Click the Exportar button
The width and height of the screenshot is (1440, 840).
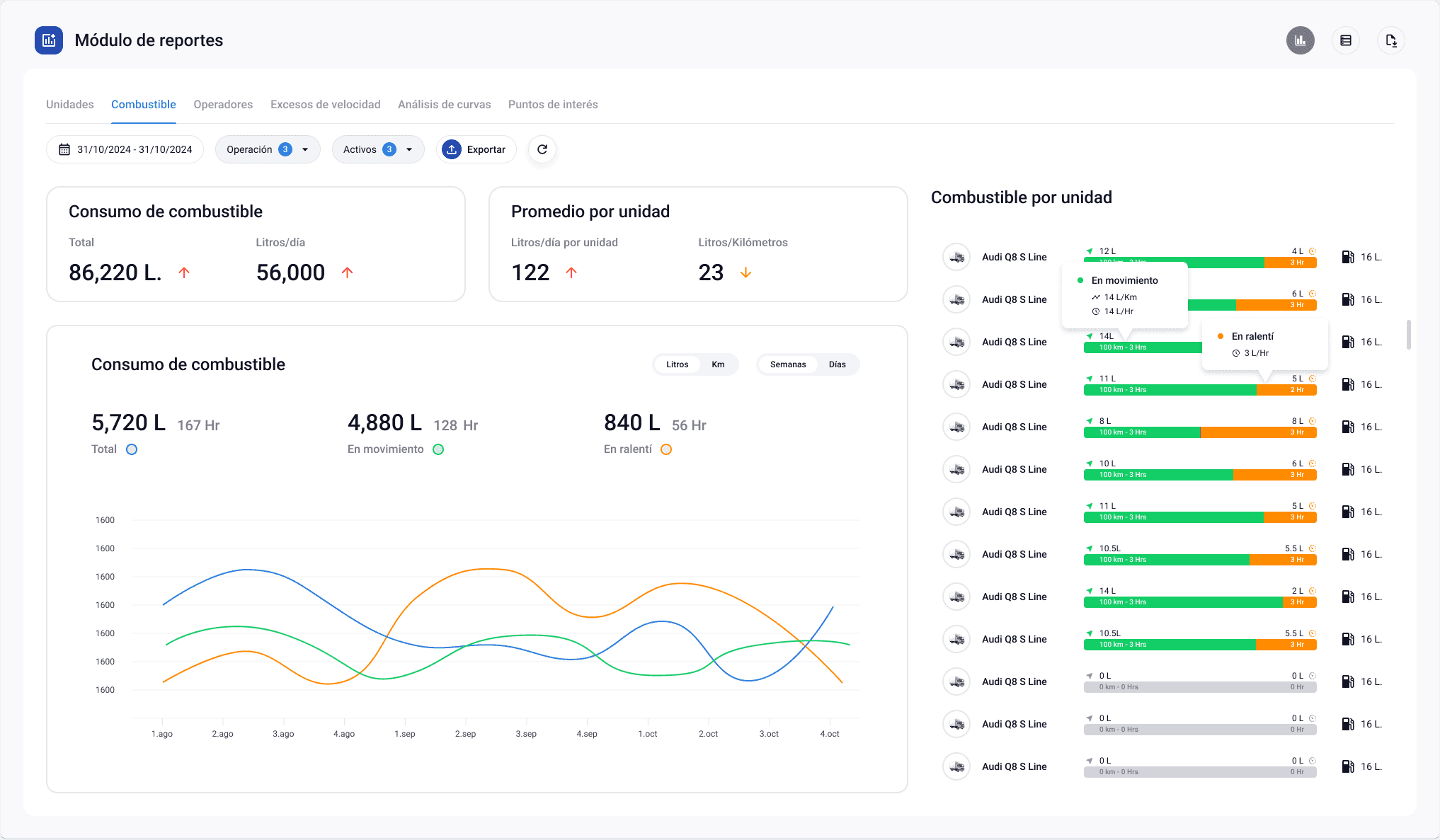pos(476,149)
